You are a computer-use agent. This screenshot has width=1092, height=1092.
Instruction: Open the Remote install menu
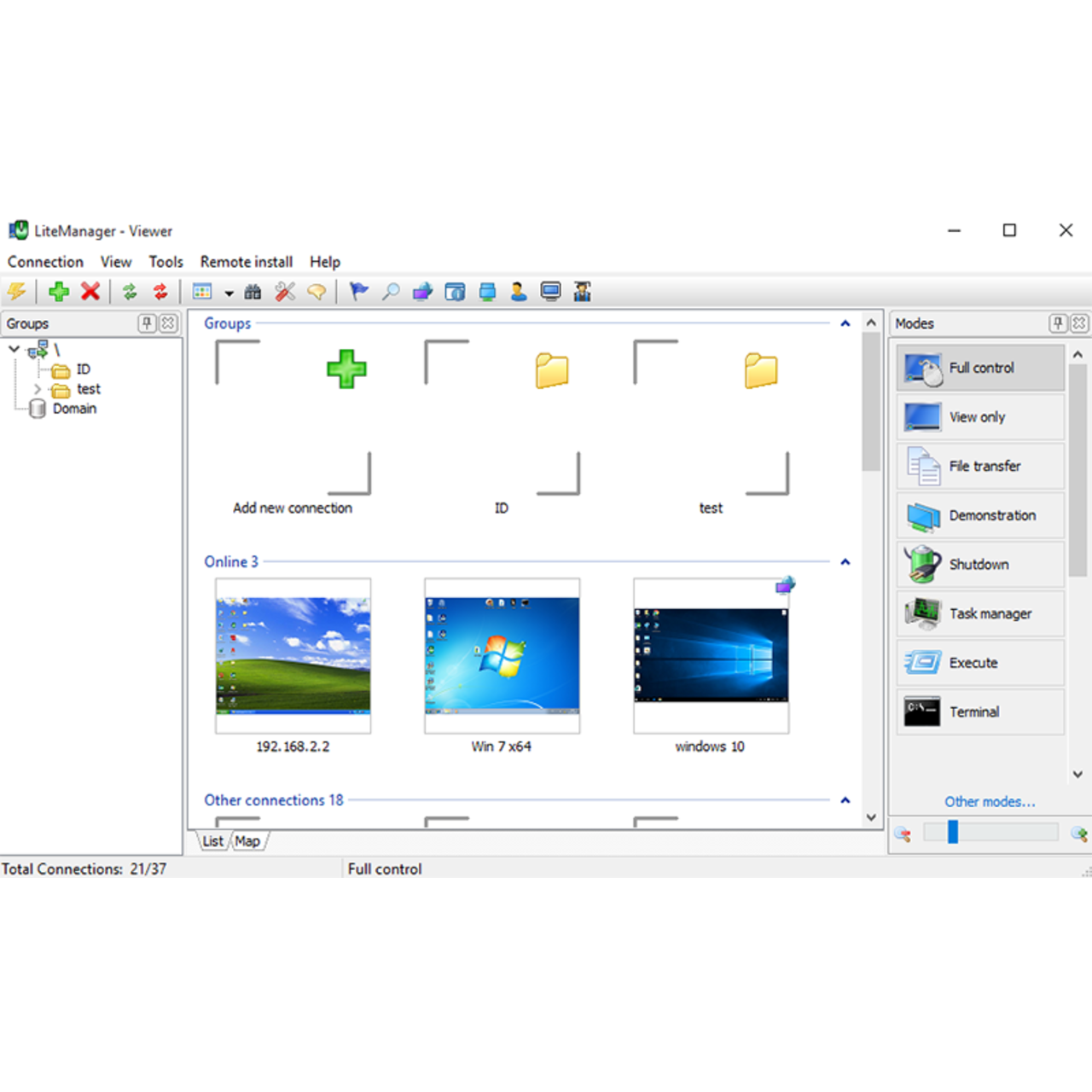pyautogui.click(x=246, y=262)
